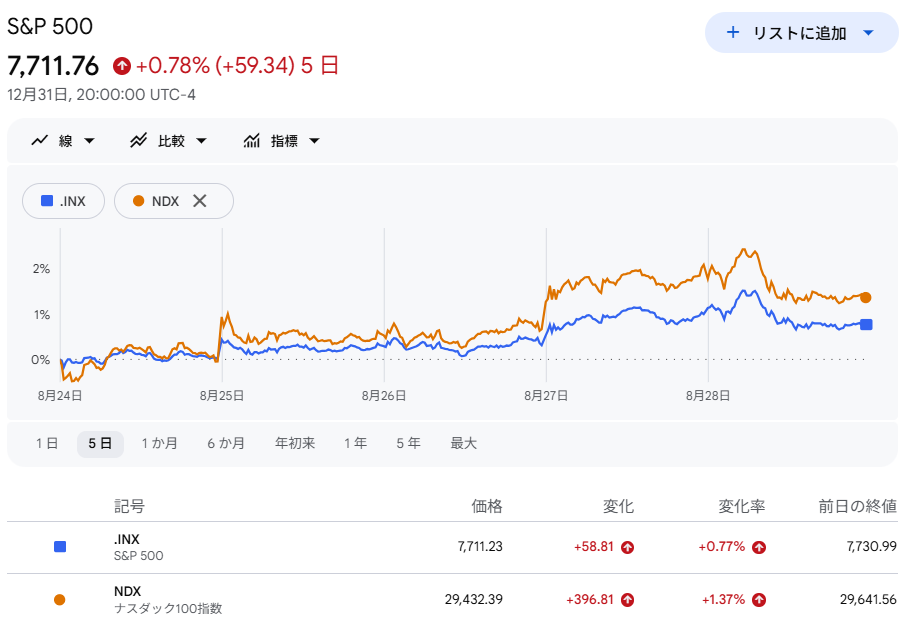This screenshot has width=910, height=620.
Task: Click the orange dot in NDX table row
Action: (60, 600)
